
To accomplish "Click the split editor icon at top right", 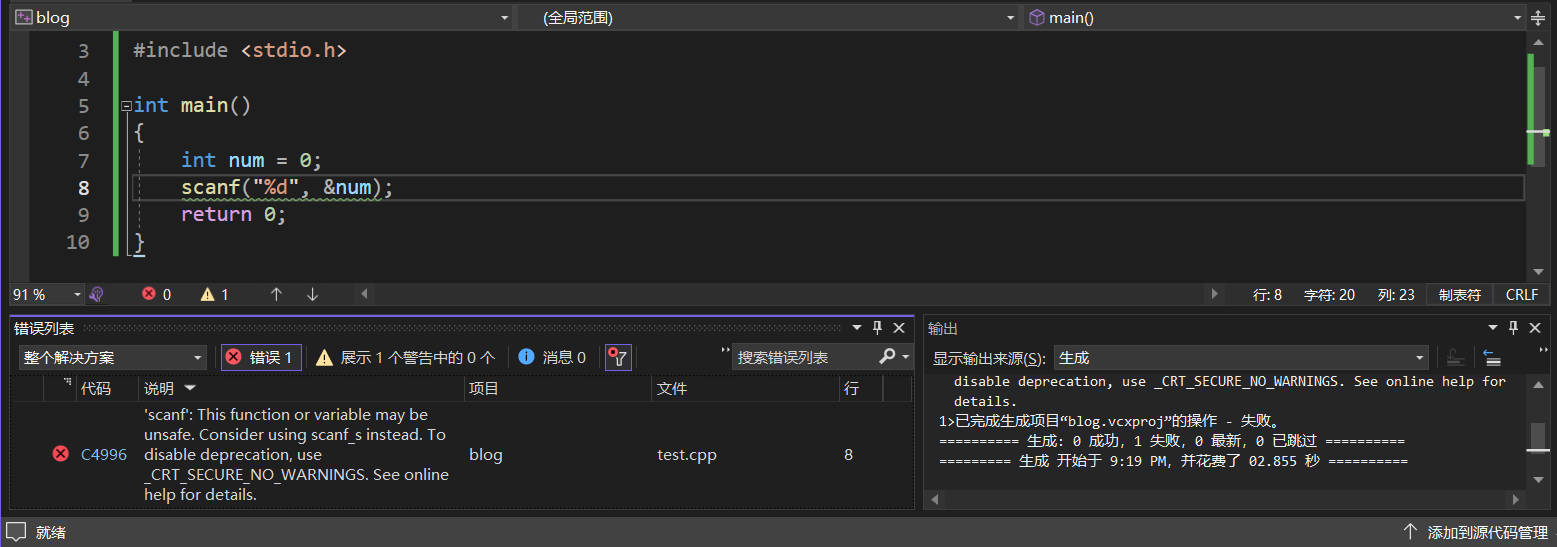I will point(1538,17).
